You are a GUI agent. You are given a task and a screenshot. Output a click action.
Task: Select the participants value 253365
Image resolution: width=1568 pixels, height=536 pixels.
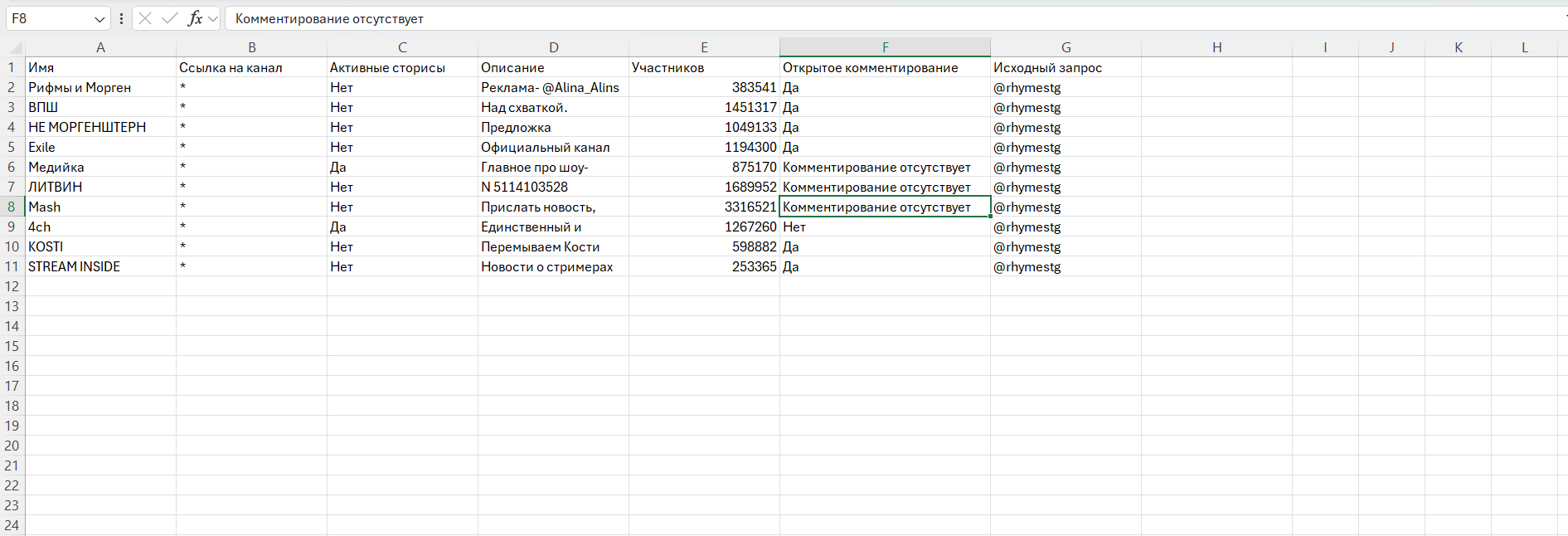[704, 266]
